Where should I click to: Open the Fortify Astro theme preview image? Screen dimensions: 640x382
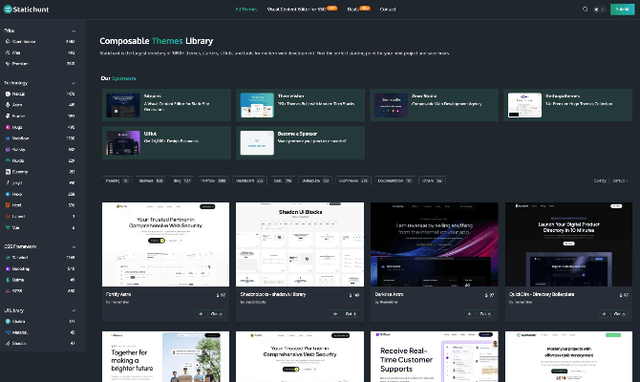(165, 244)
